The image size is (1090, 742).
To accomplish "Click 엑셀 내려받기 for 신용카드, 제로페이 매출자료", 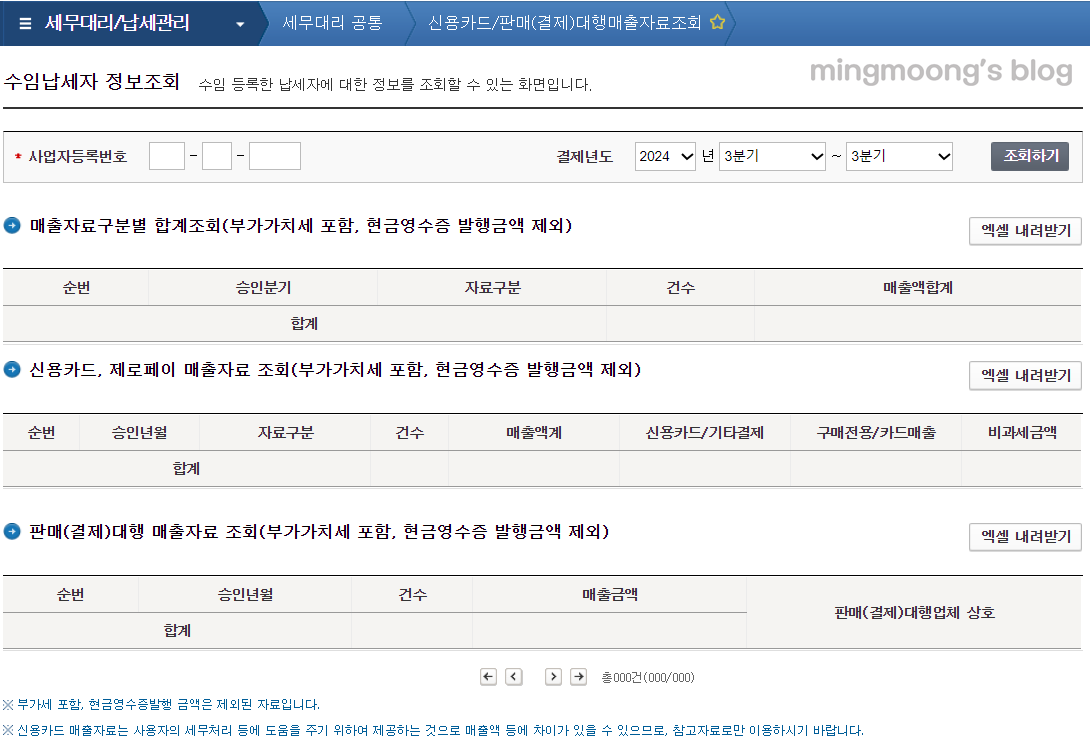I will [x=1025, y=375].
